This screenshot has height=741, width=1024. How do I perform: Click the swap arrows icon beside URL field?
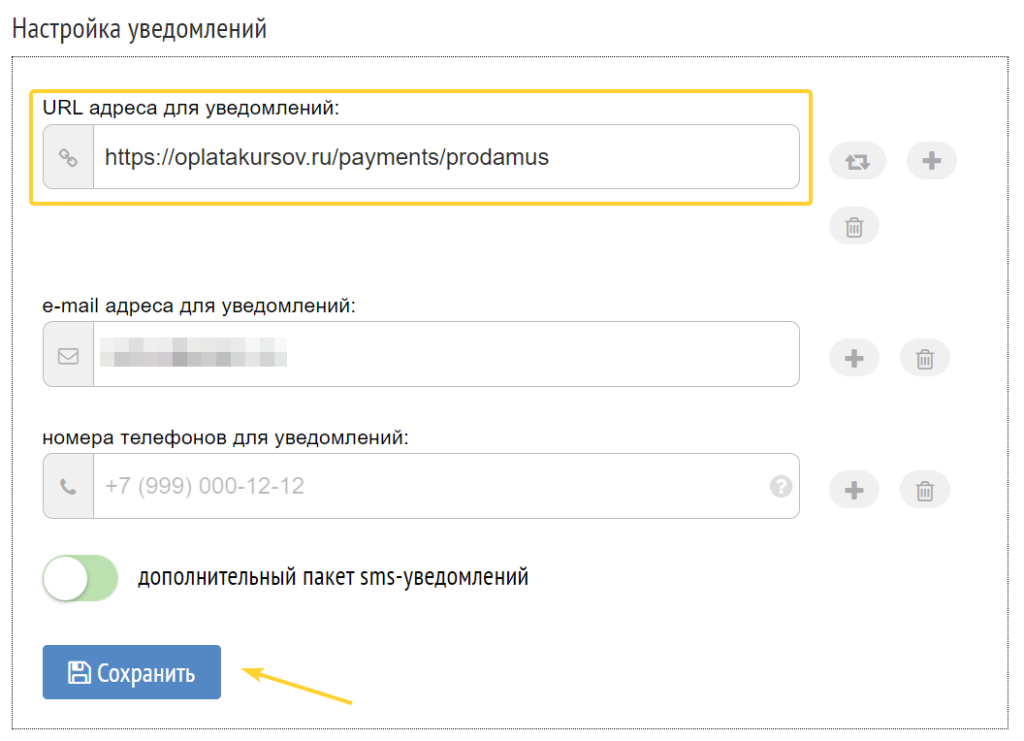click(857, 161)
